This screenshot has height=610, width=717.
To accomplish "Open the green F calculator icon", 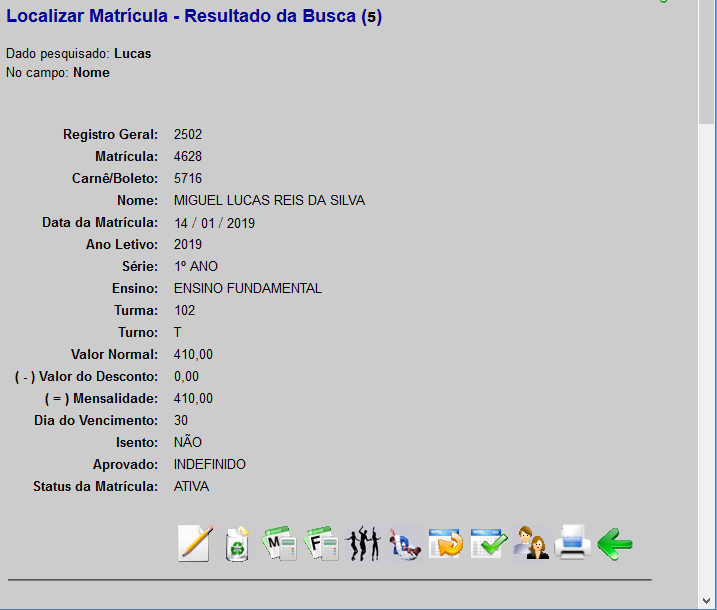I will (x=321, y=543).
